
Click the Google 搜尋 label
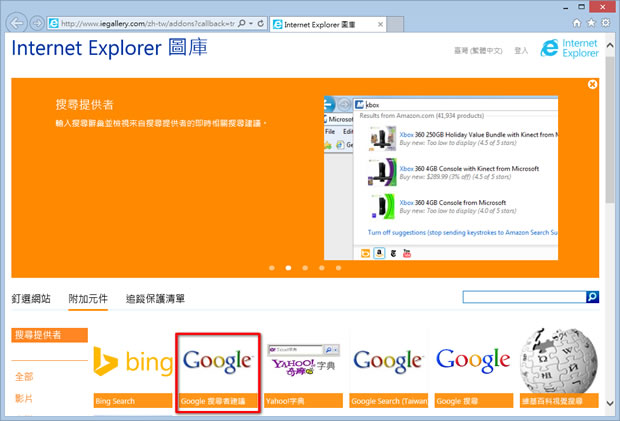click(x=474, y=401)
